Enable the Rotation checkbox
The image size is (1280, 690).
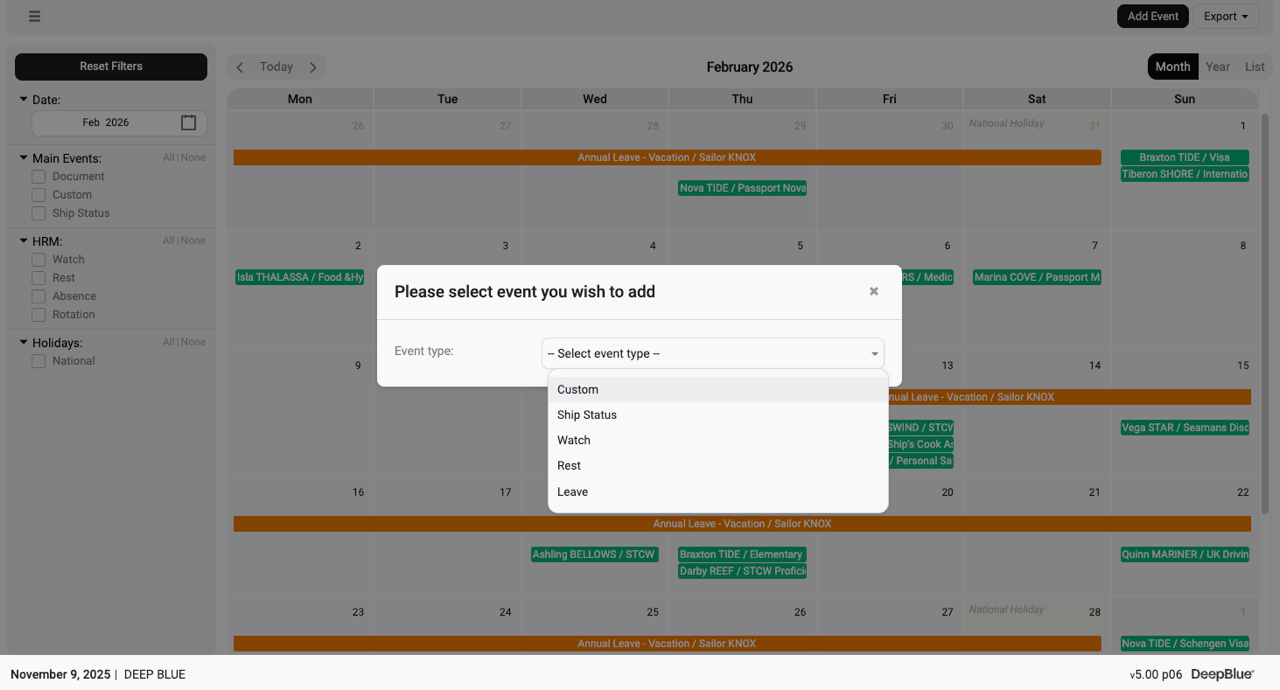[39, 314]
